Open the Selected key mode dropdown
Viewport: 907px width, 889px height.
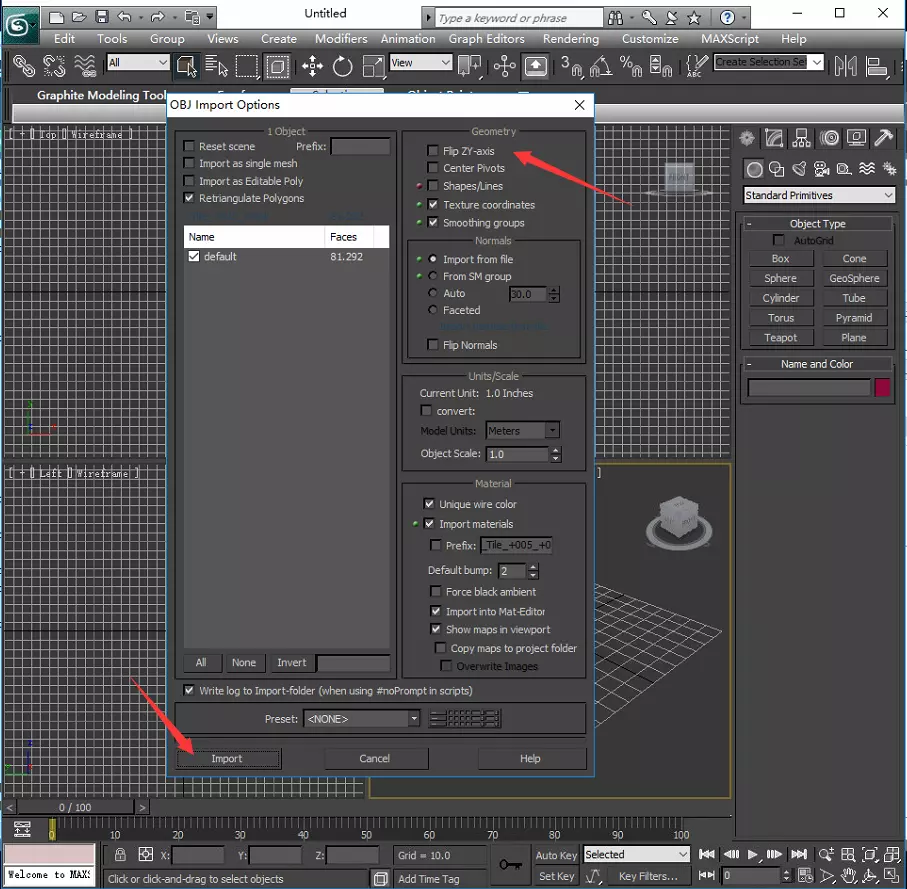click(x=636, y=854)
